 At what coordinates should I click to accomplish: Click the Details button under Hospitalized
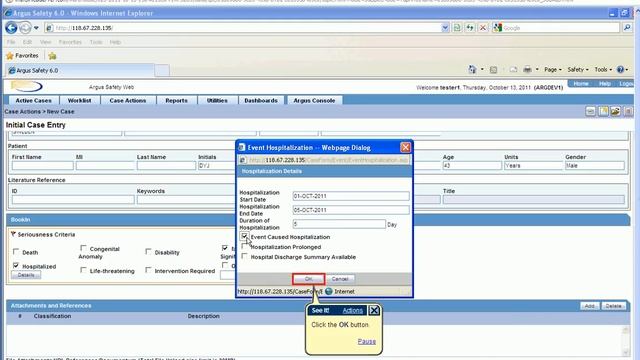26,275
